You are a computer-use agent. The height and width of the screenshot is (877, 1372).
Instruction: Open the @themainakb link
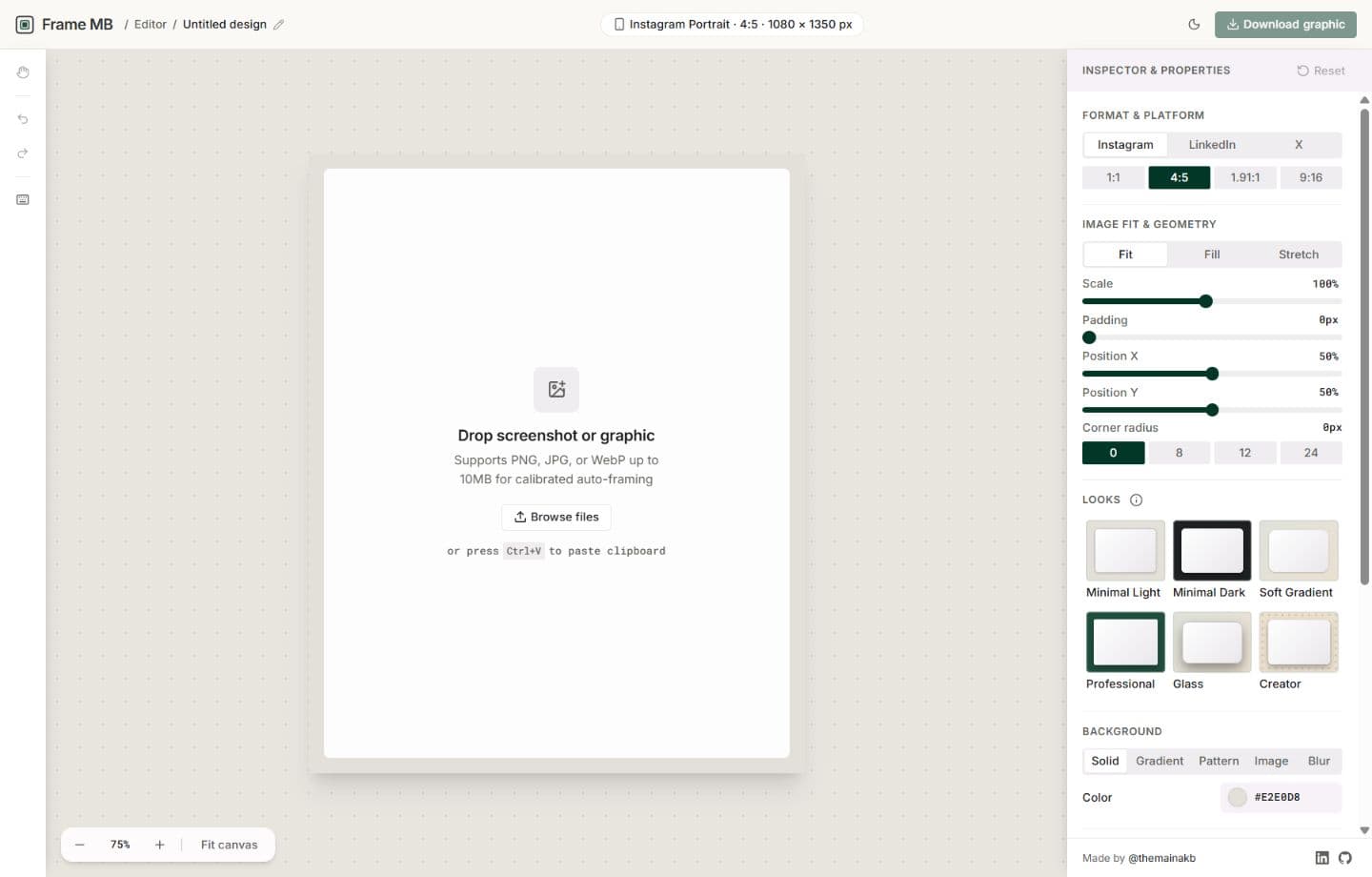(x=1161, y=858)
